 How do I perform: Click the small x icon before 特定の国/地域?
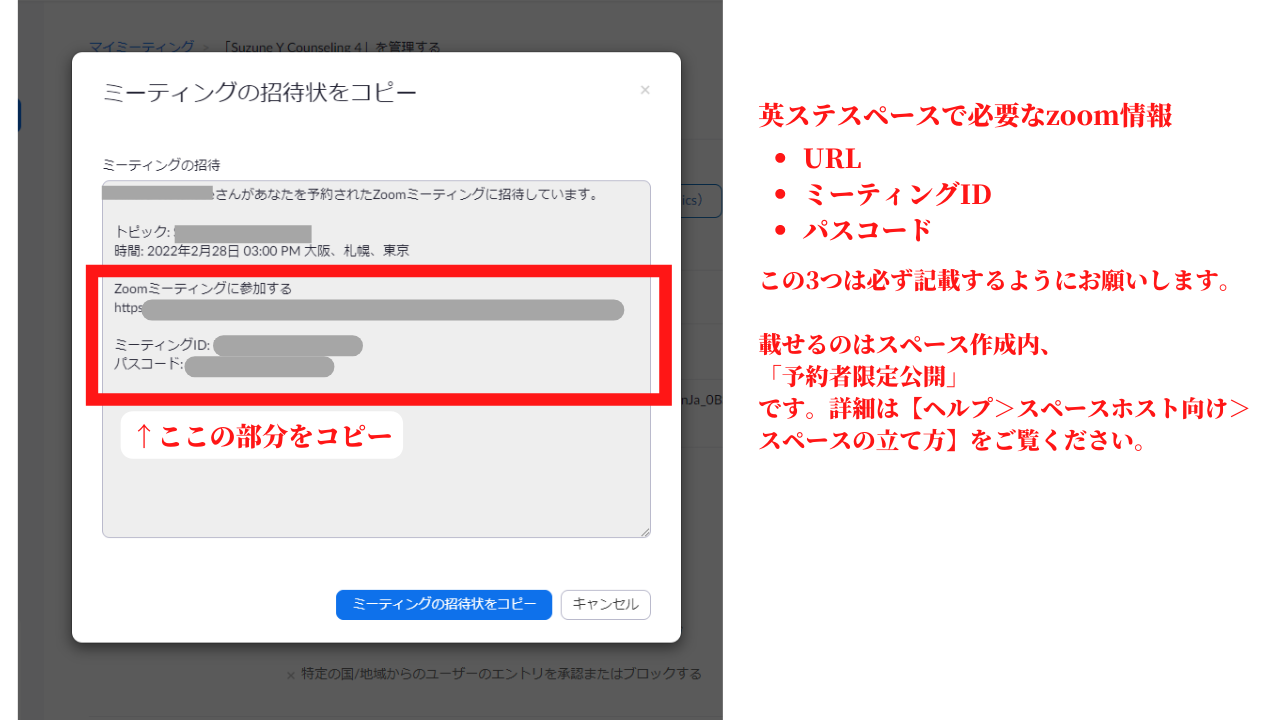click(x=291, y=675)
